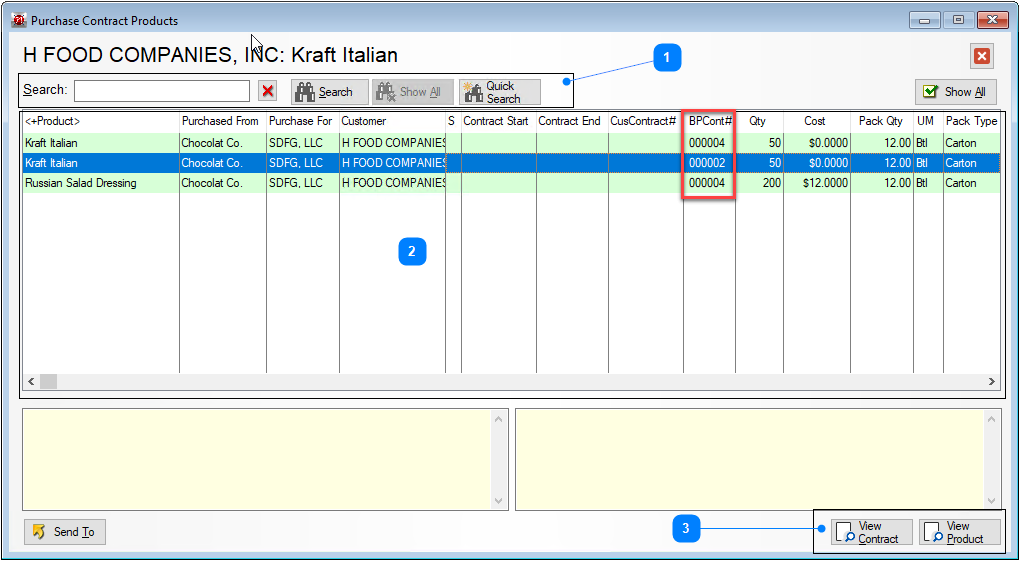Click inside the left yellow notes box
Viewport: 1019px width, 561px height.
click(257, 460)
